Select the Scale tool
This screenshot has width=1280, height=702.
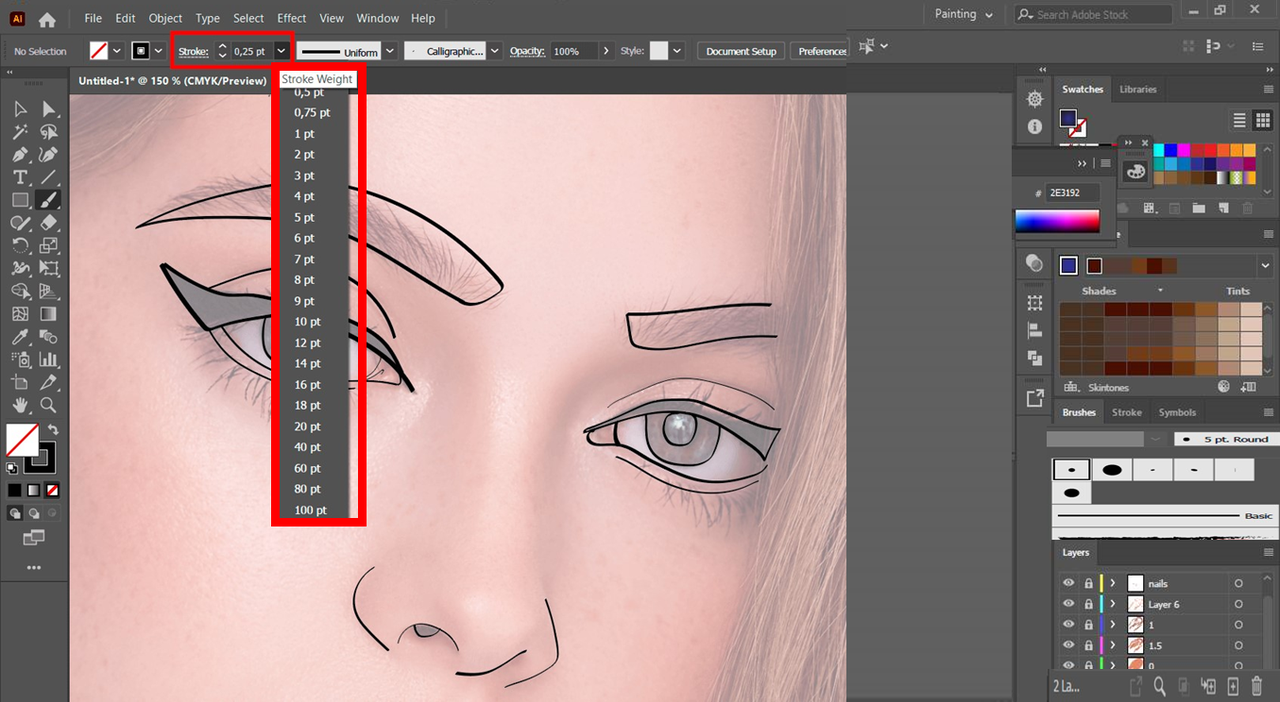48,245
